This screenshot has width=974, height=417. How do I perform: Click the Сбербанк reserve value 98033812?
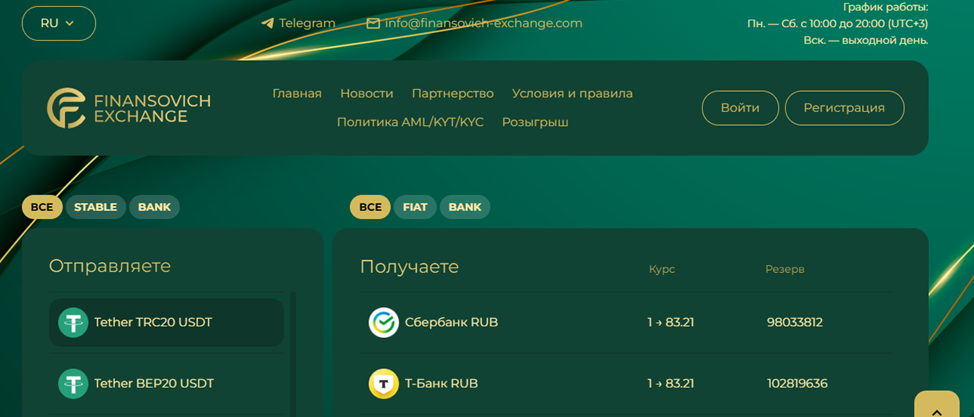click(794, 323)
